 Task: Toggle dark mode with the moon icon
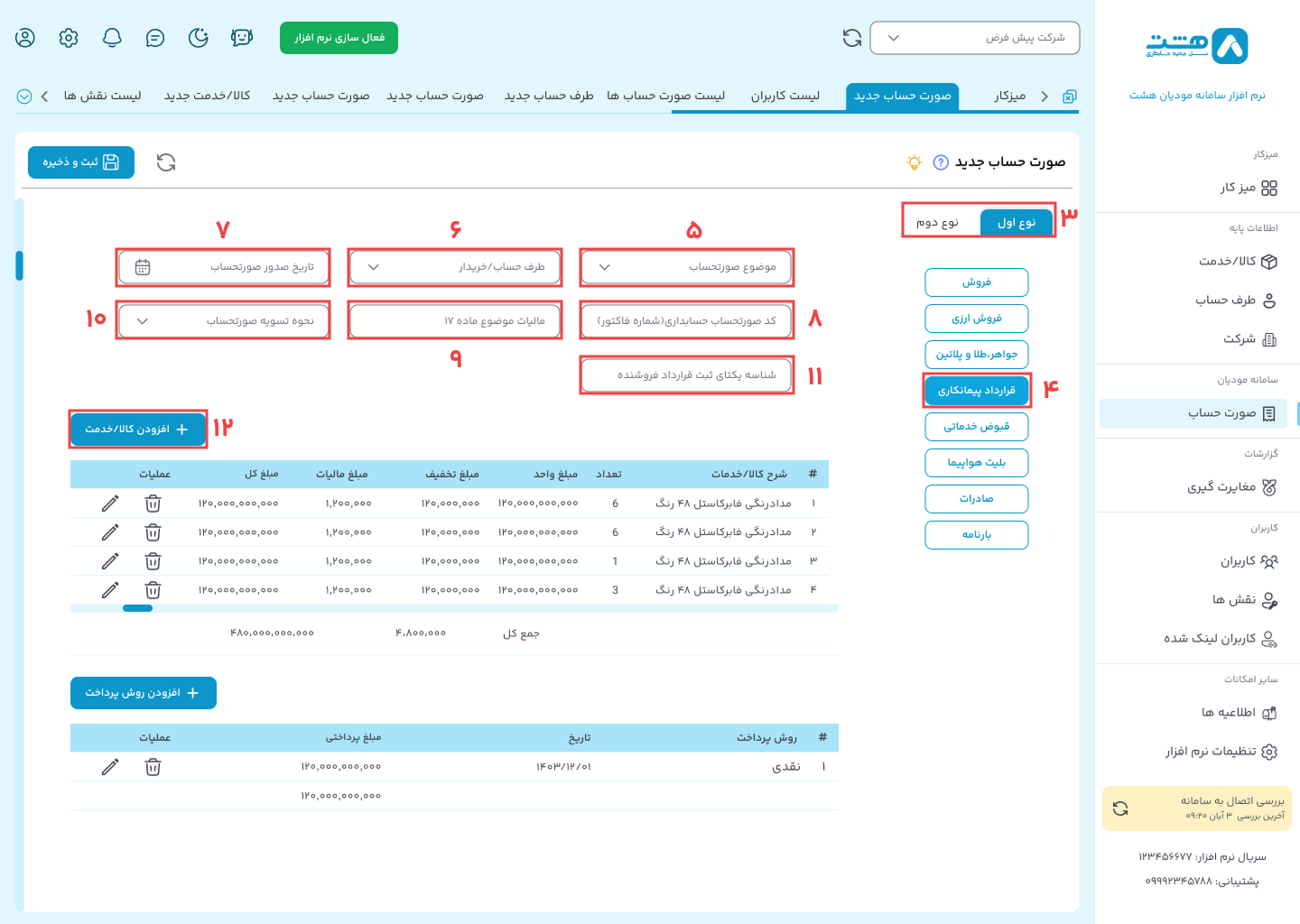199,38
